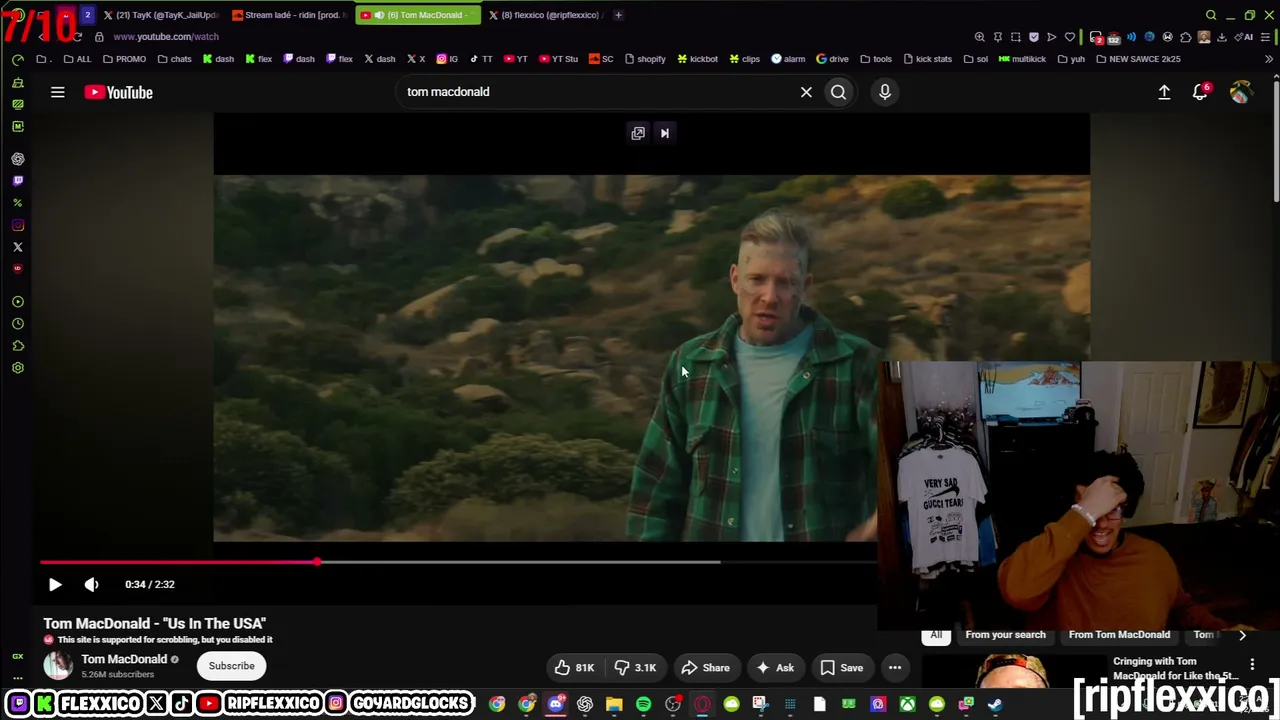This screenshot has width=1280, height=720.
Task: Open the Cringing with Tom MacDonald video thumbnail
Action: 1012,672
